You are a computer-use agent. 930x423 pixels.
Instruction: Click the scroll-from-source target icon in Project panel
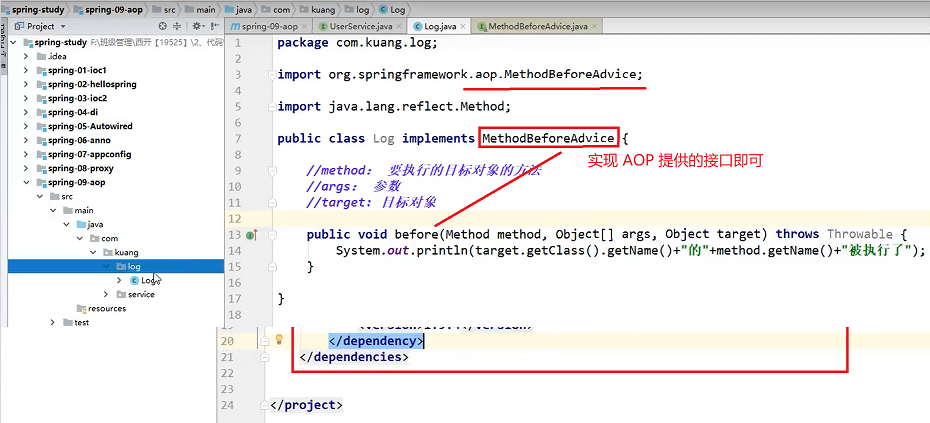(163, 26)
